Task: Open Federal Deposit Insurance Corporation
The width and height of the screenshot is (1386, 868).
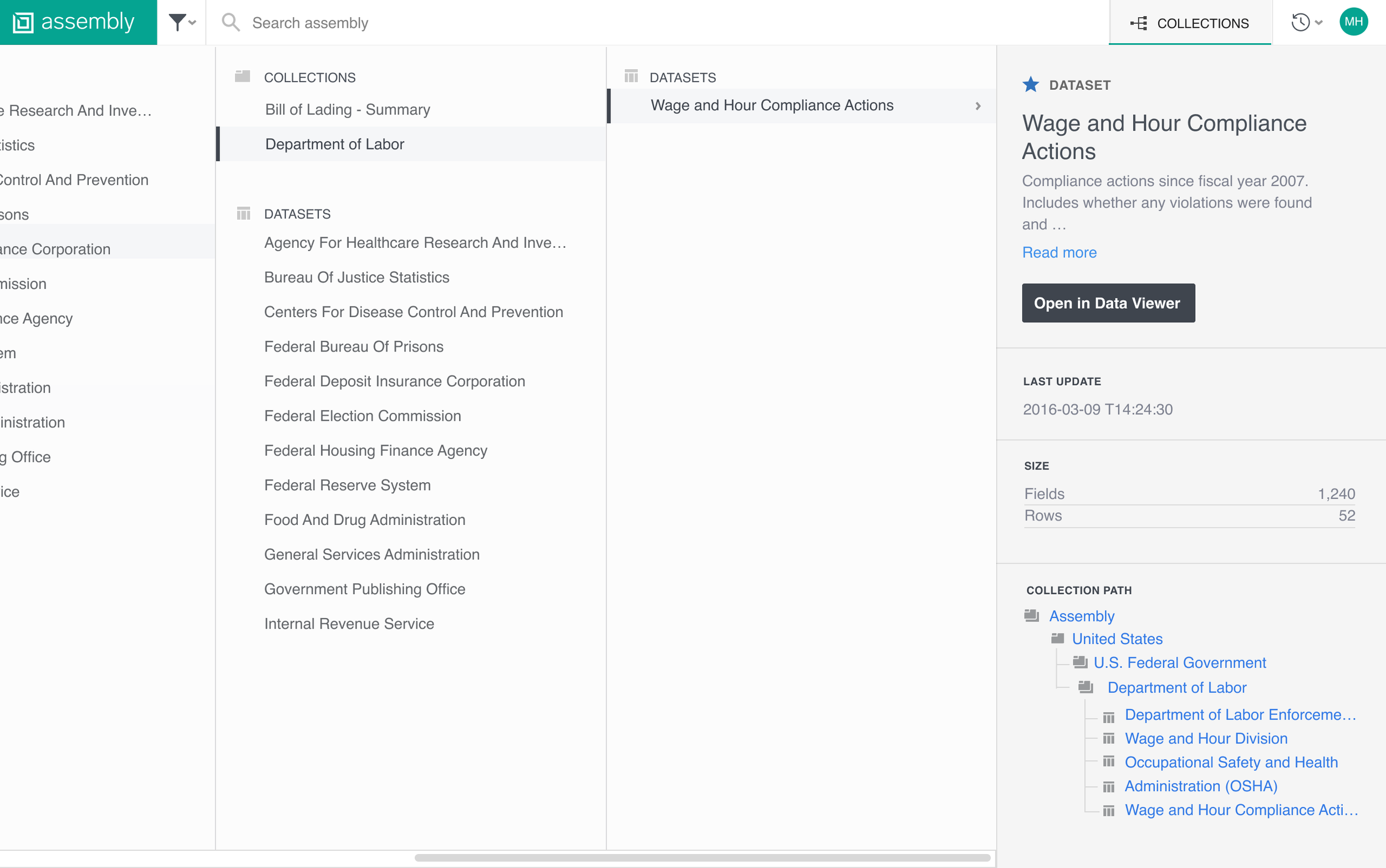Action: pyautogui.click(x=394, y=381)
